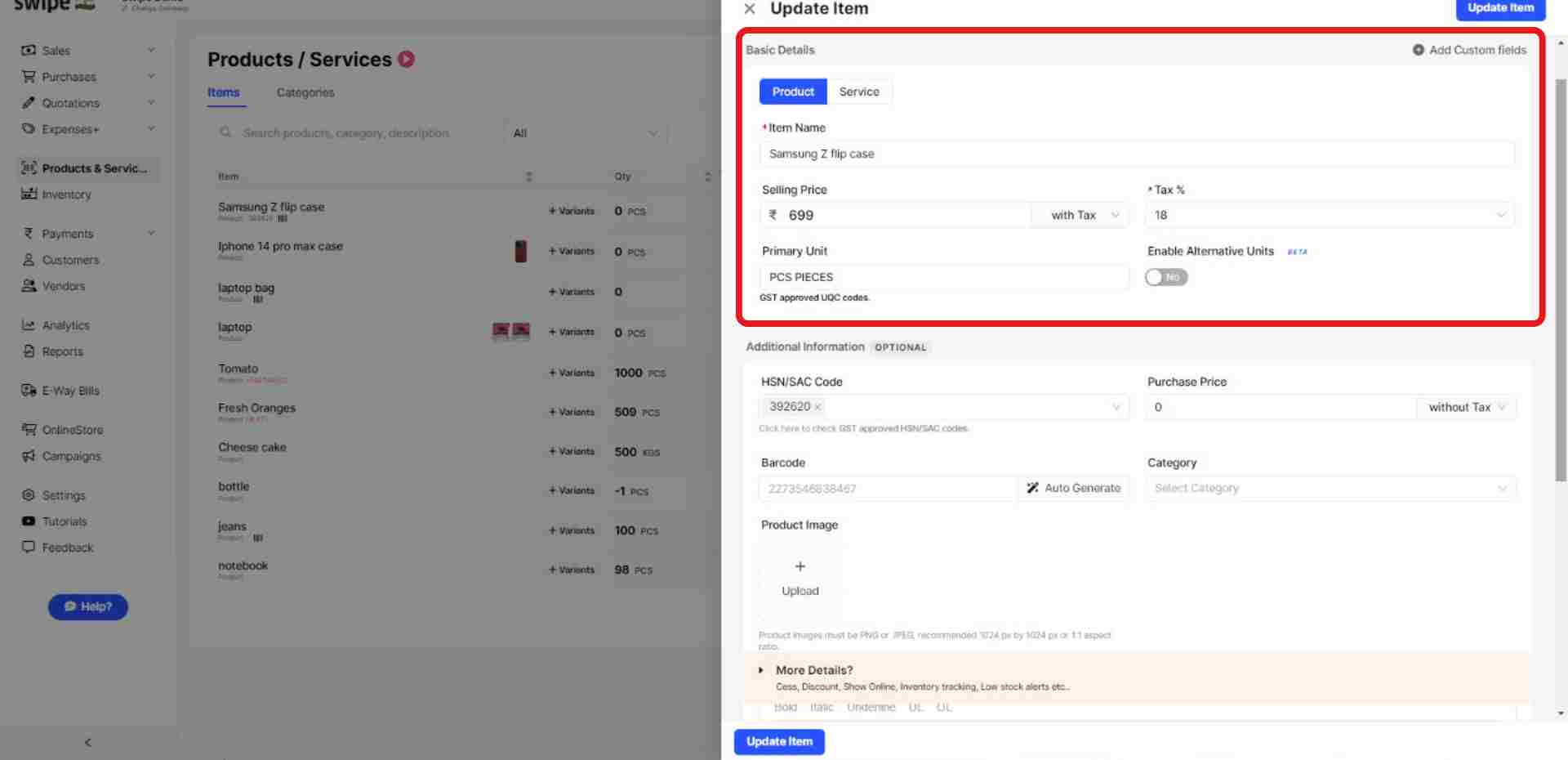Click the Campaigns megaphone icon
The image size is (1568, 760).
(29, 456)
